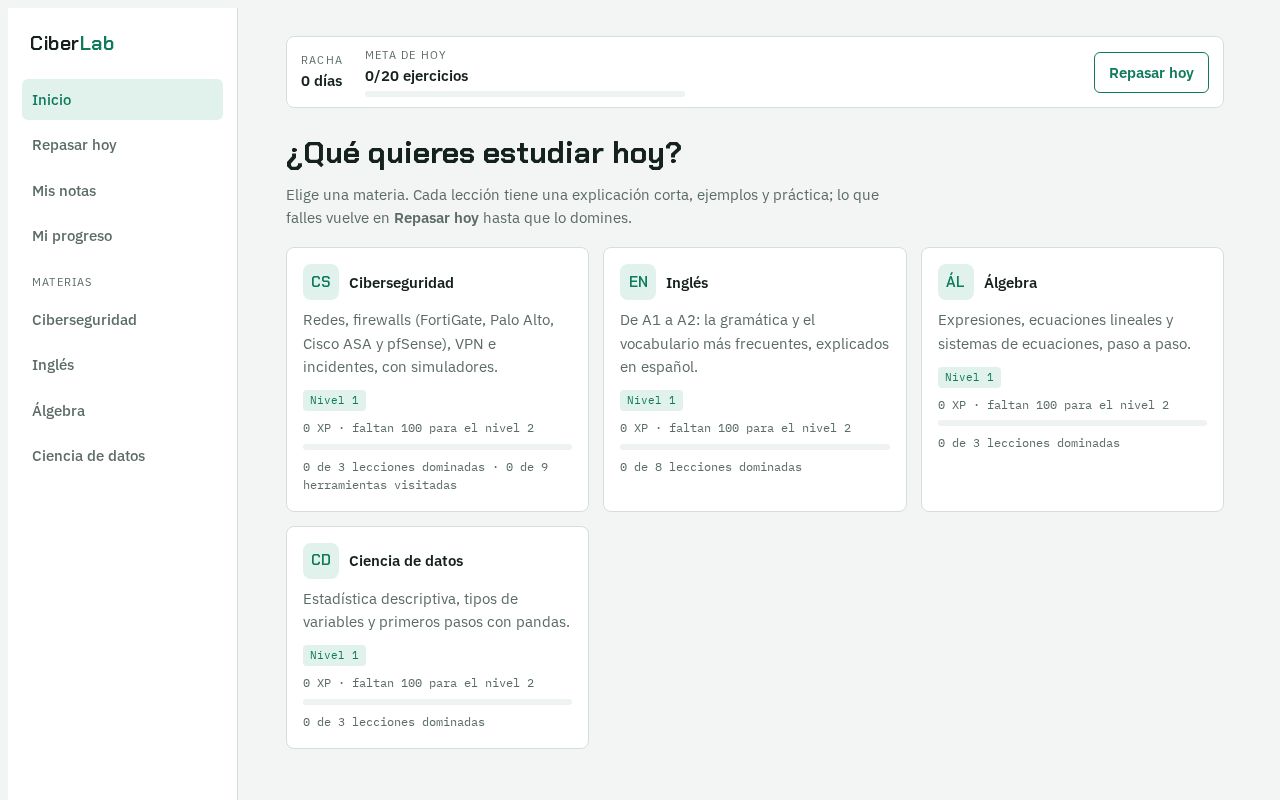Open the Inglés card title
Image resolution: width=1280 pixels, height=800 pixels.
coord(687,283)
